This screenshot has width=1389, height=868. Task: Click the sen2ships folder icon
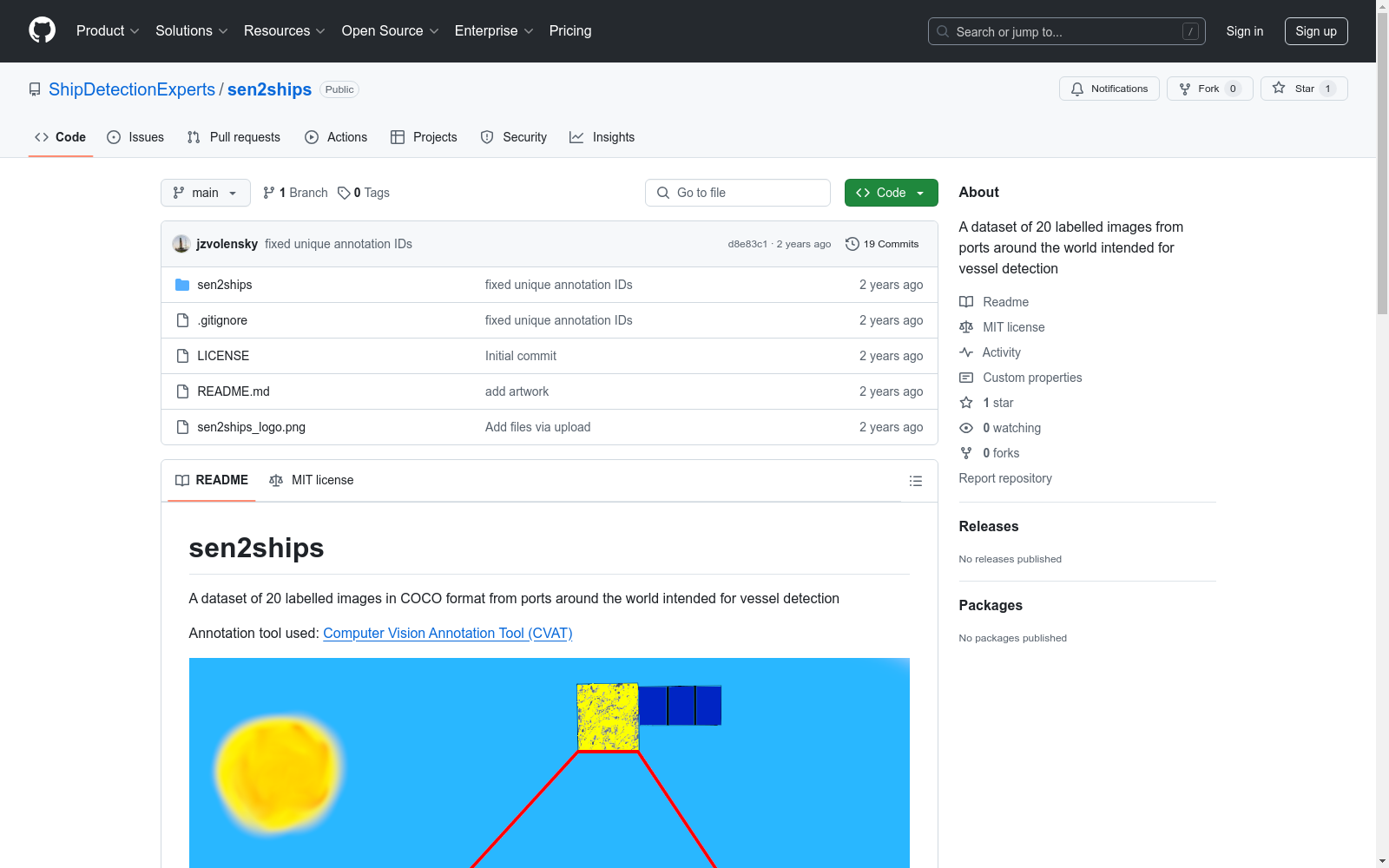point(182,285)
